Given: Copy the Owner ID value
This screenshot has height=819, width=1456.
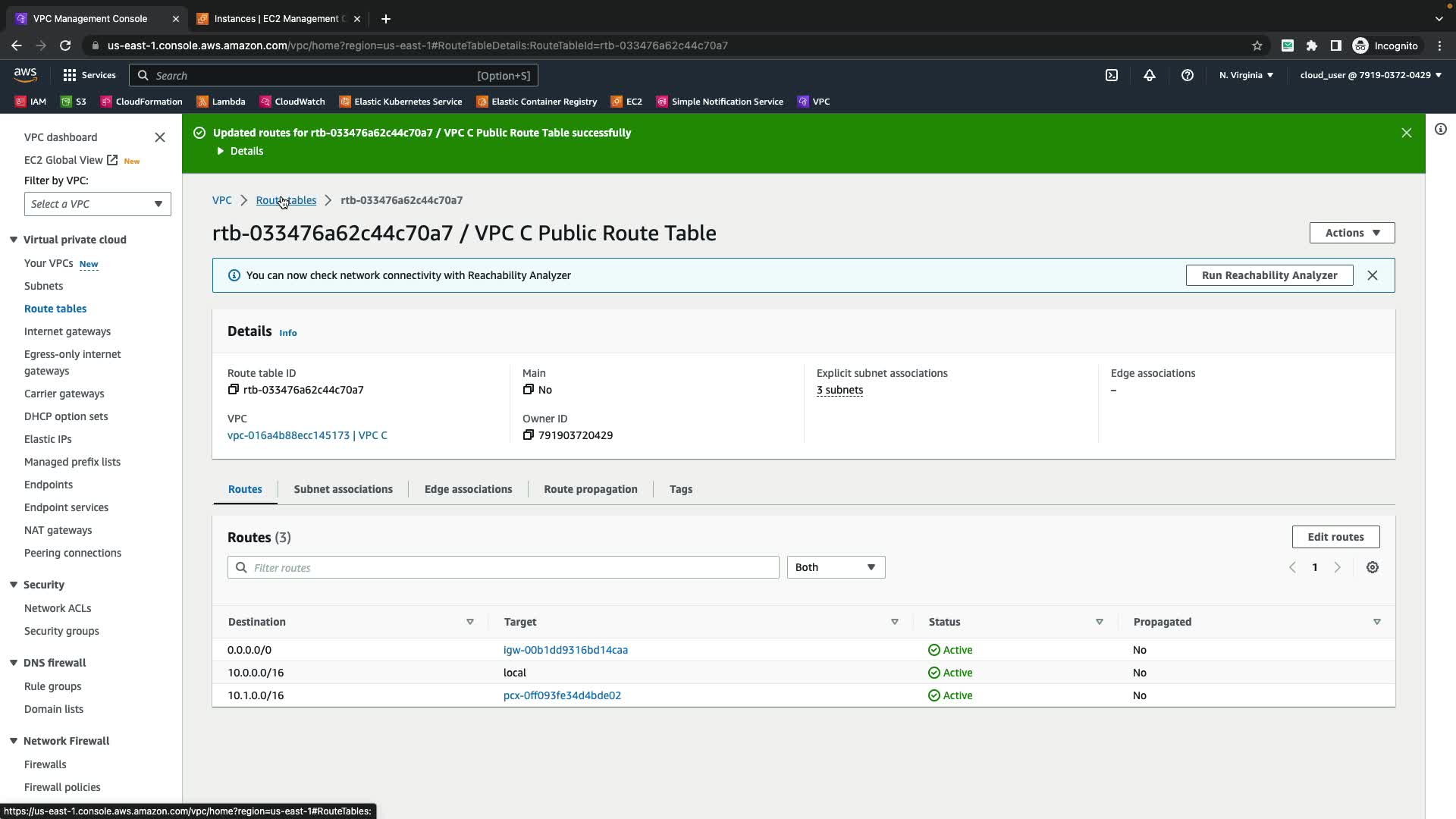Looking at the screenshot, I should pos(529,435).
